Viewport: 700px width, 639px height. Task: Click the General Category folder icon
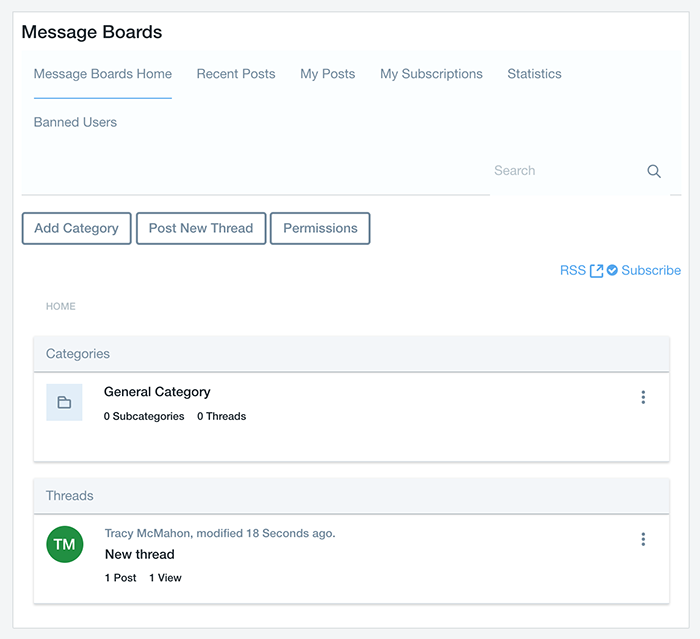pyautogui.click(x=64, y=402)
